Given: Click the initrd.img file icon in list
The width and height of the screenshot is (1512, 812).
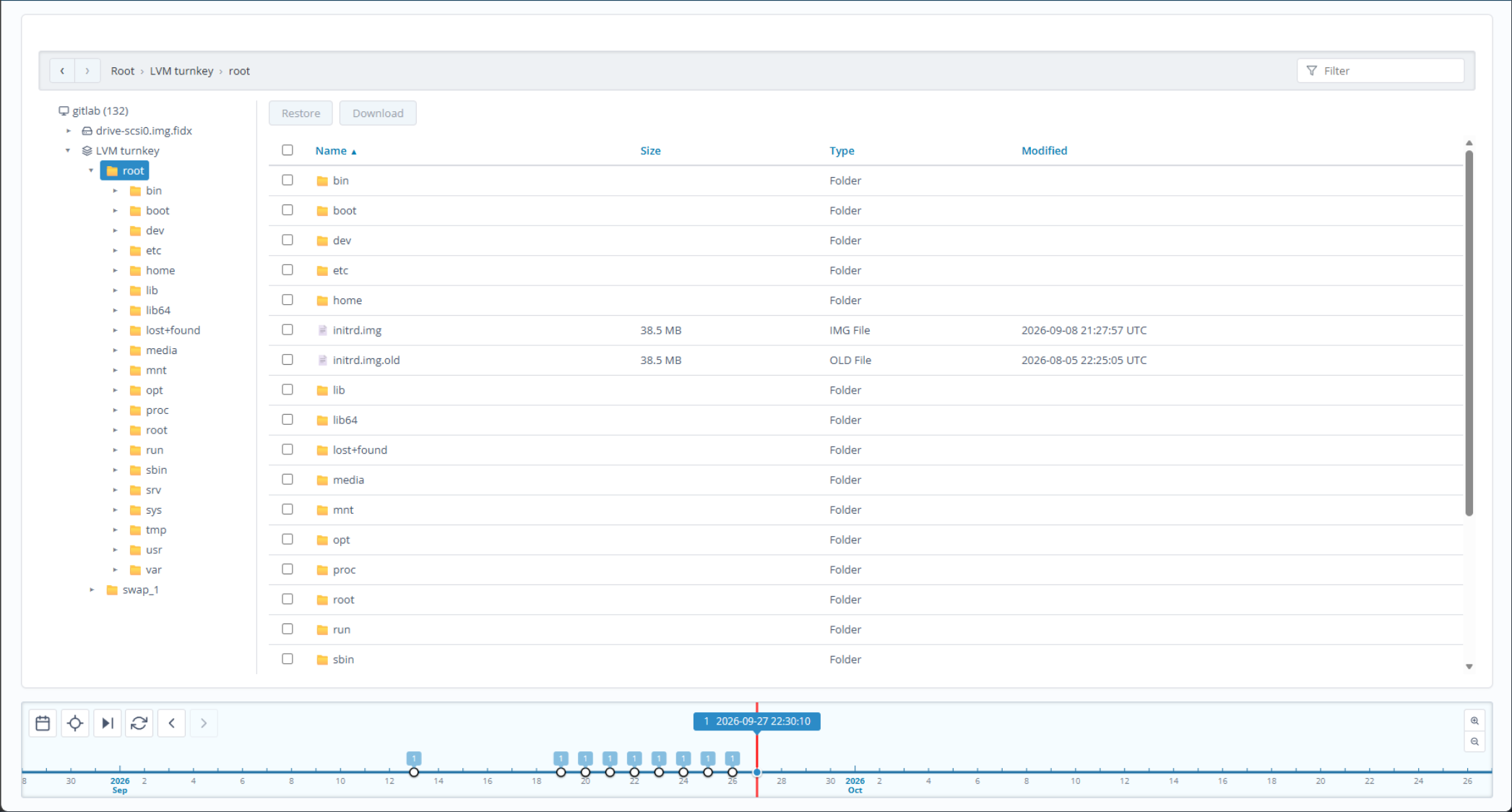Looking at the screenshot, I should pos(322,330).
